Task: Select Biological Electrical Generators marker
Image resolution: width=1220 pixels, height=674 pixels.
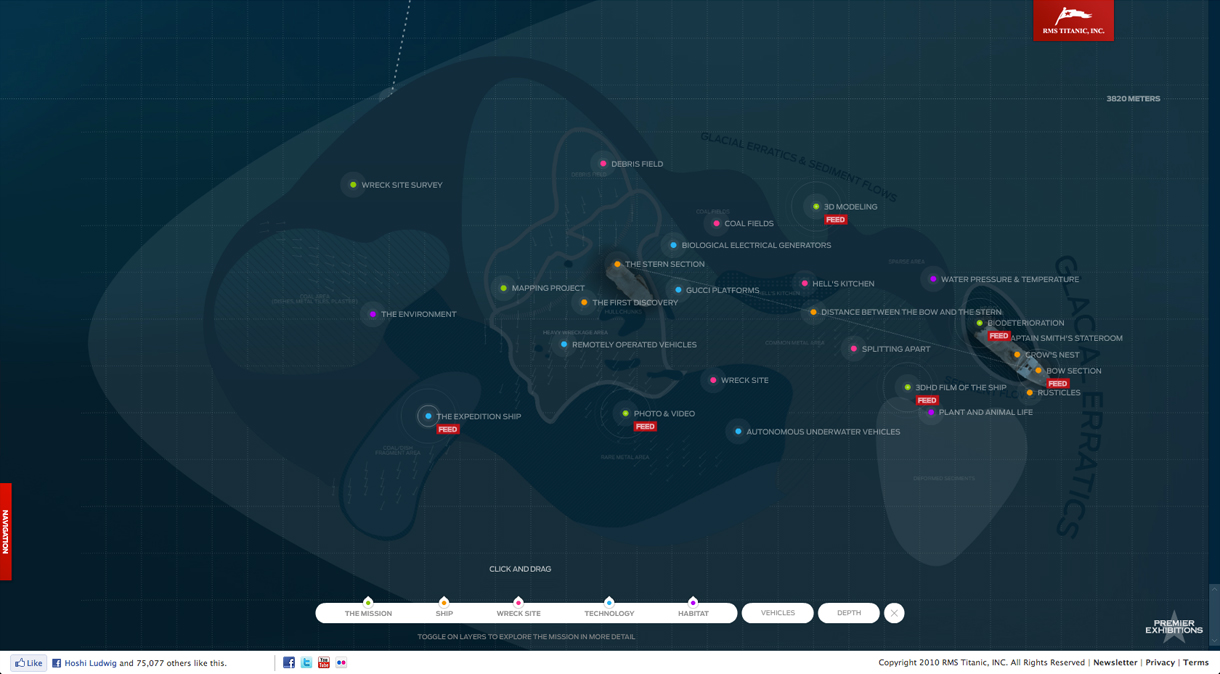Action: [x=673, y=245]
